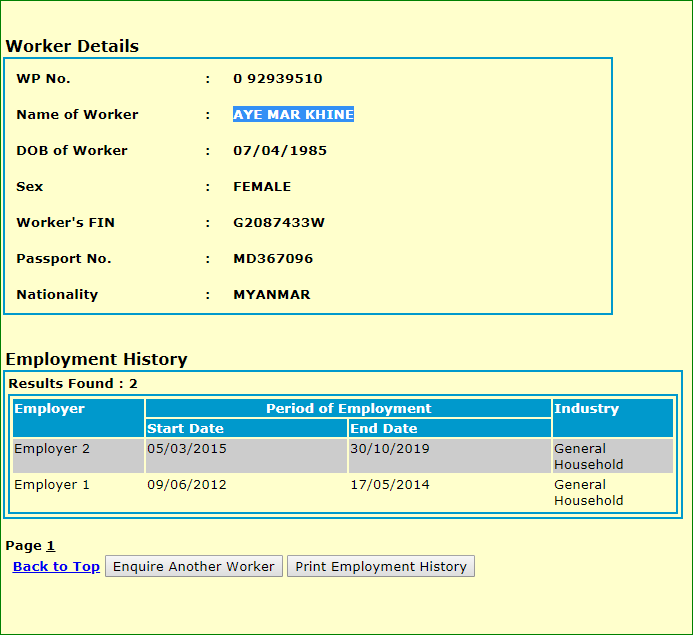The height and width of the screenshot is (635, 693).
Task: Click the passport number MD367096
Action: coord(272,259)
